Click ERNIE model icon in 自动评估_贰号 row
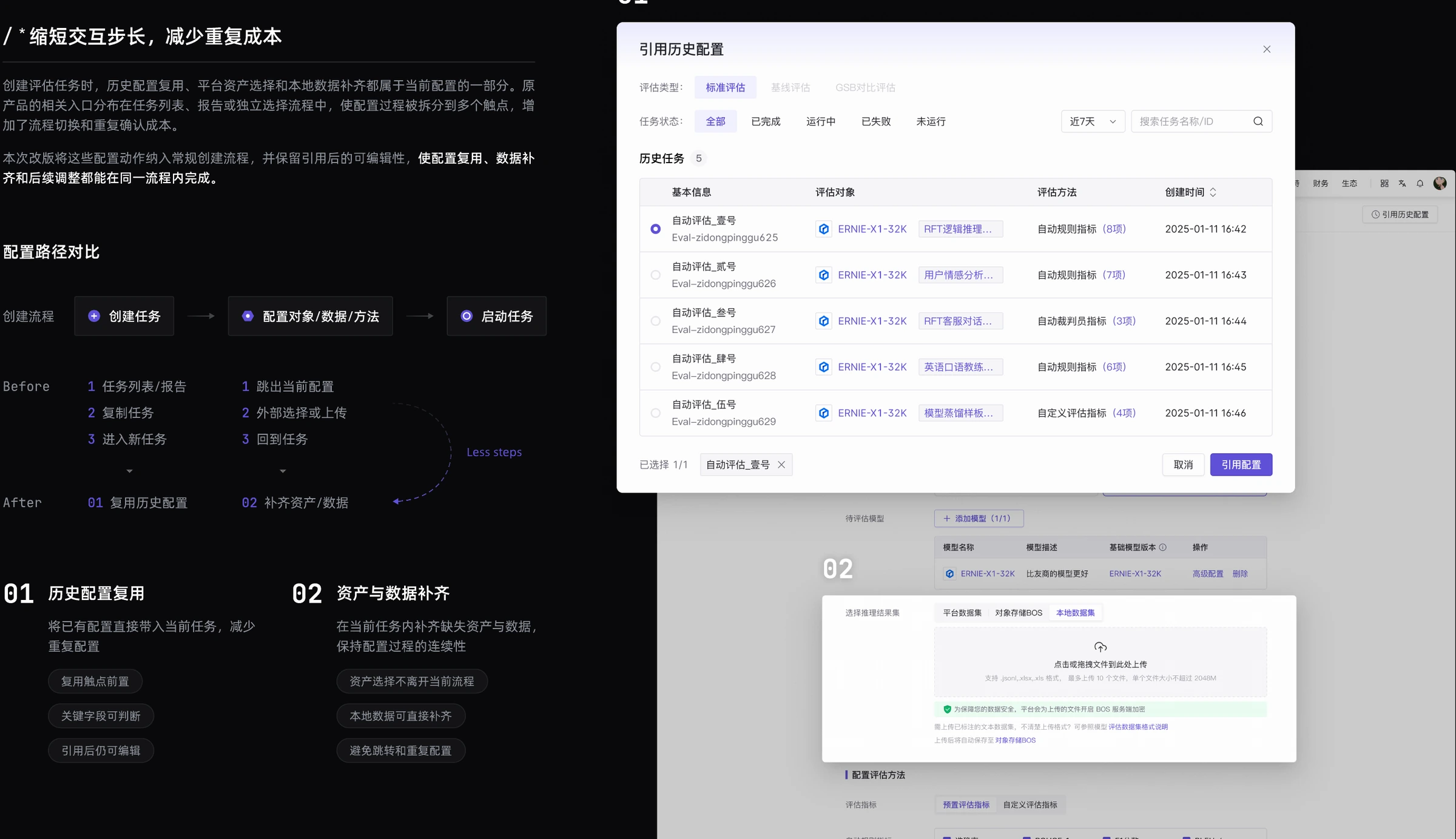The height and width of the screenshot is (839, 1456). pos(824,275)
